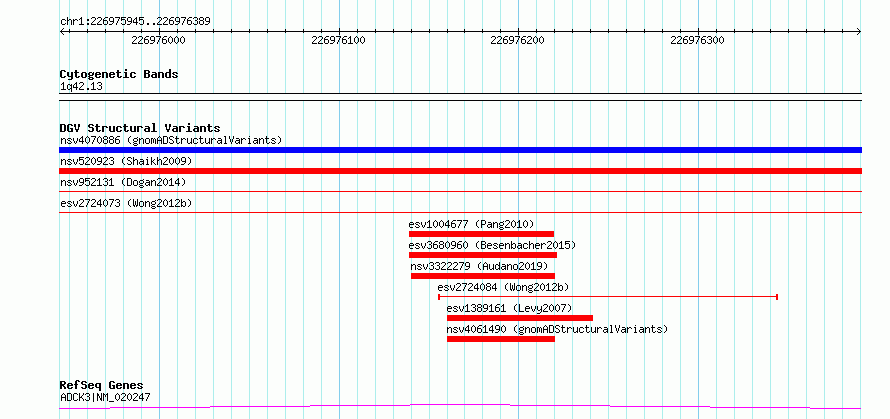Viewport: 890px width, 419px height.
Task: Open nsv4061490 (gnomADStructuralVariants) variant label
Action: click(557, 329)
